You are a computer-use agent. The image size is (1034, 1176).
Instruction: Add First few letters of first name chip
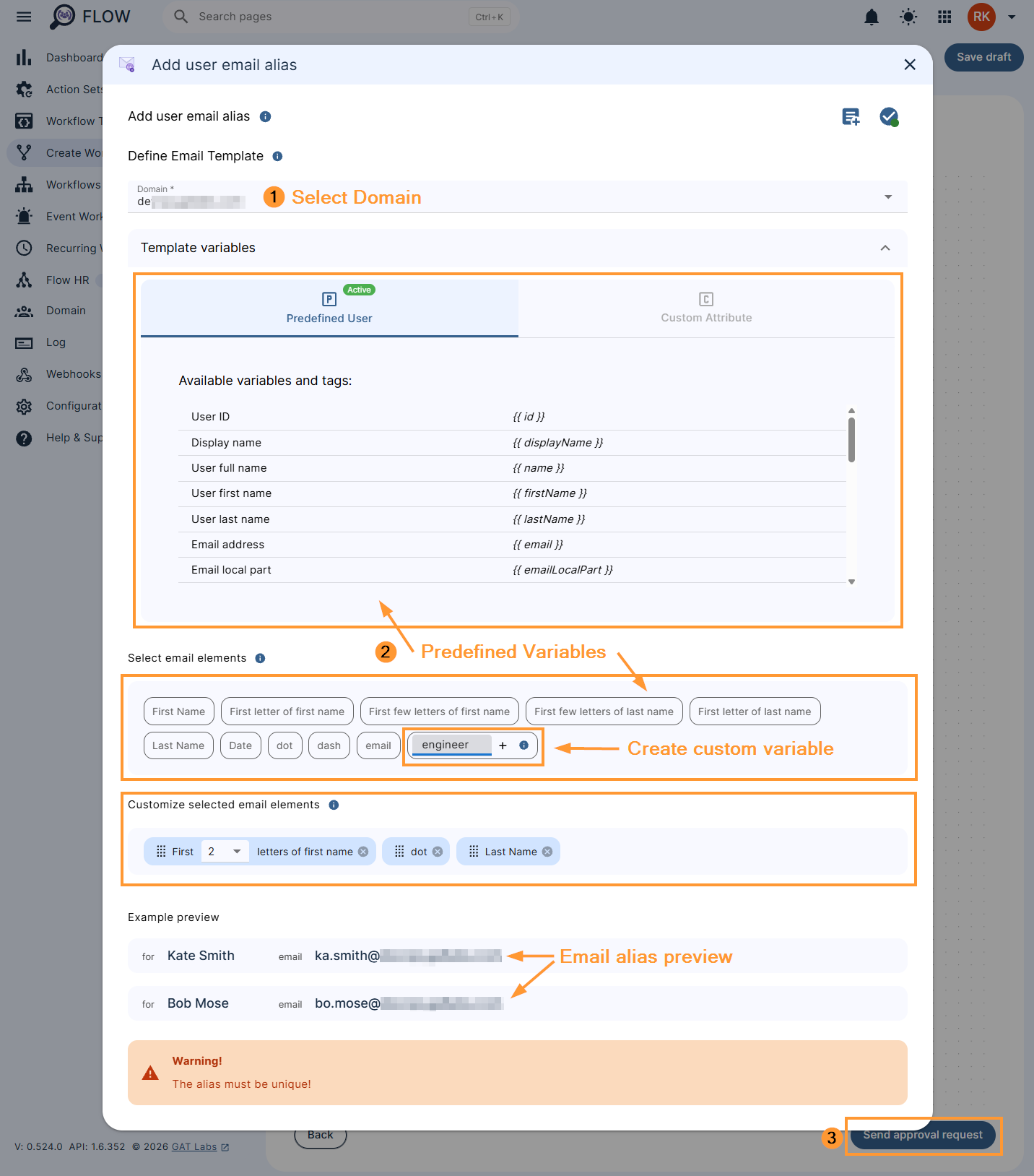point(439,712)
